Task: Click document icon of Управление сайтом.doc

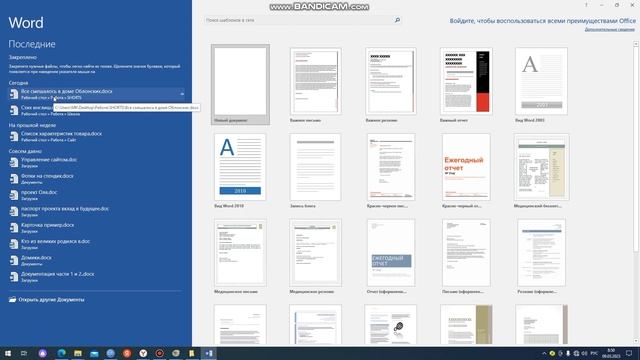Action: tap(14, 162)
